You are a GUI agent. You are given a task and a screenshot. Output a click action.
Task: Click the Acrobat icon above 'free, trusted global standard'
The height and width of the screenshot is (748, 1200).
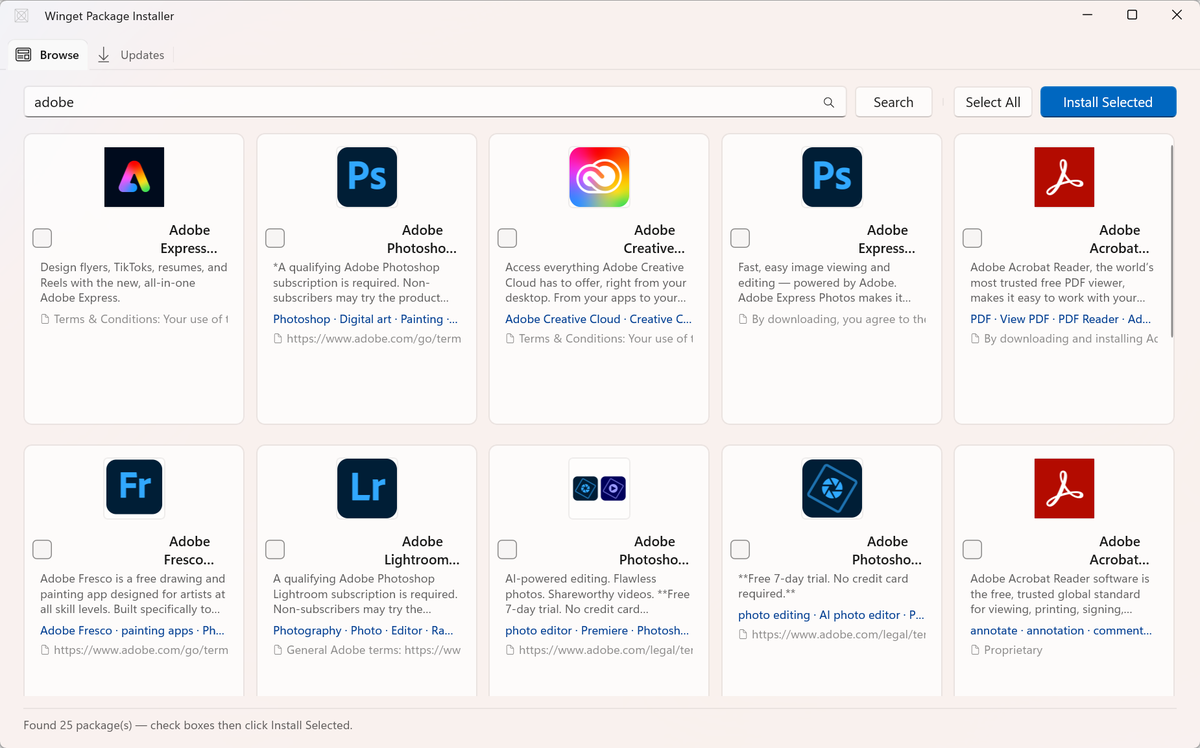[x=1064, y=488]
